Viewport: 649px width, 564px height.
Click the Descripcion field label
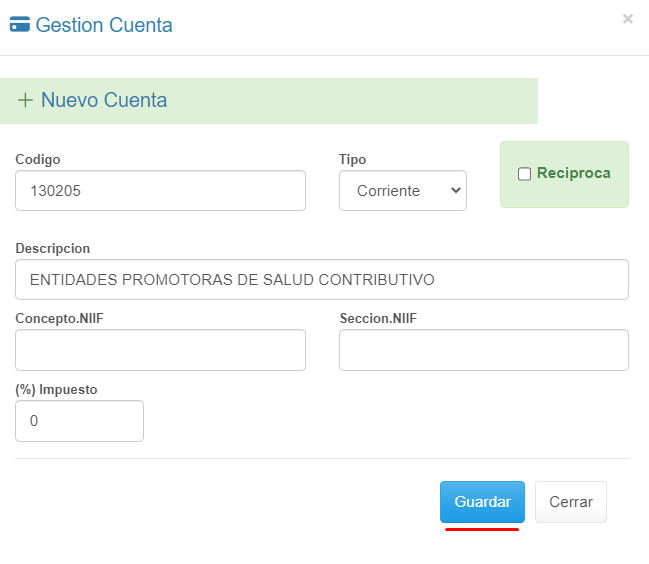(52, 248)
